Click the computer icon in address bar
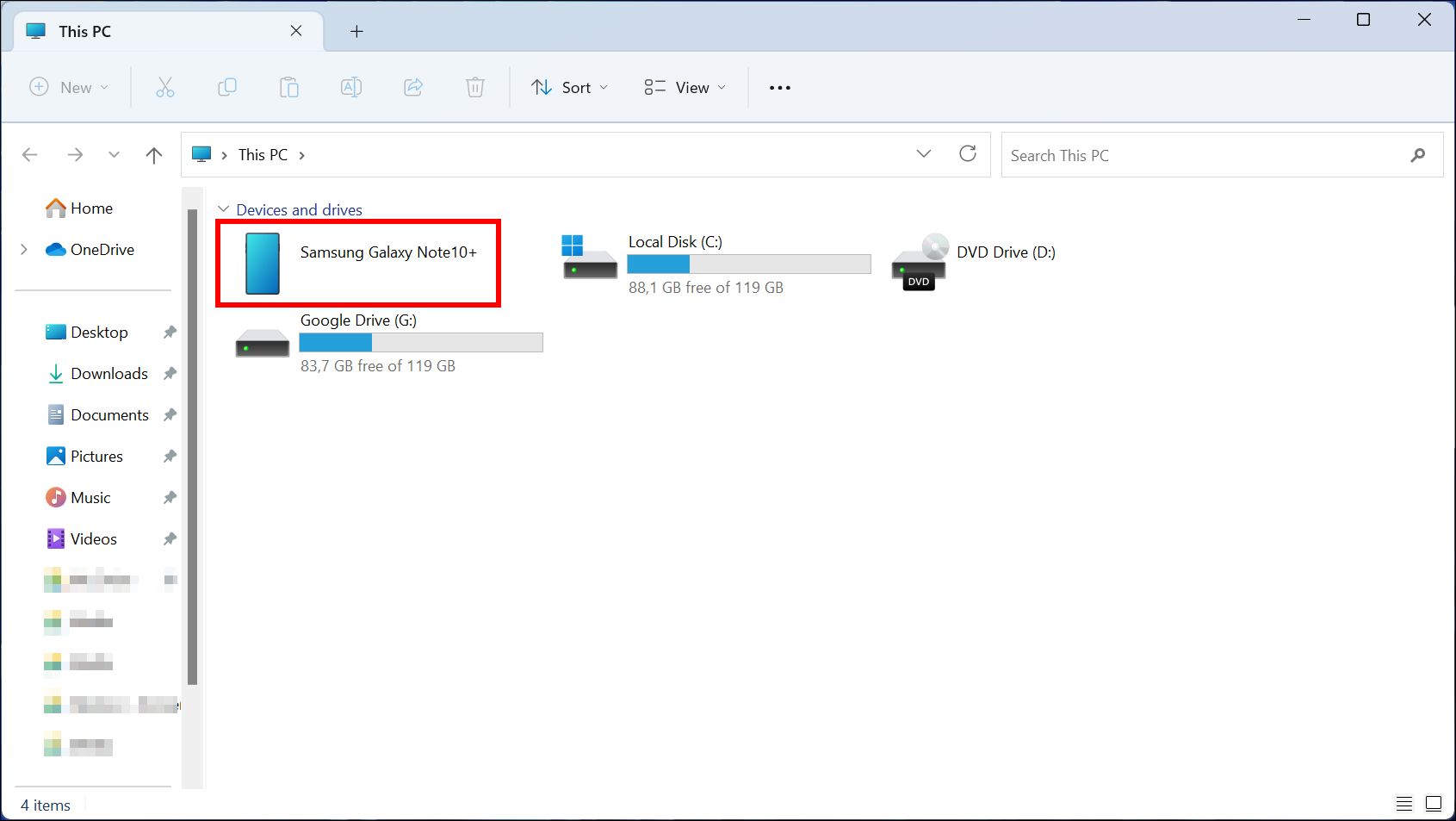Image resolution: width=1456 pixels, height=821 pixels. 201,154
